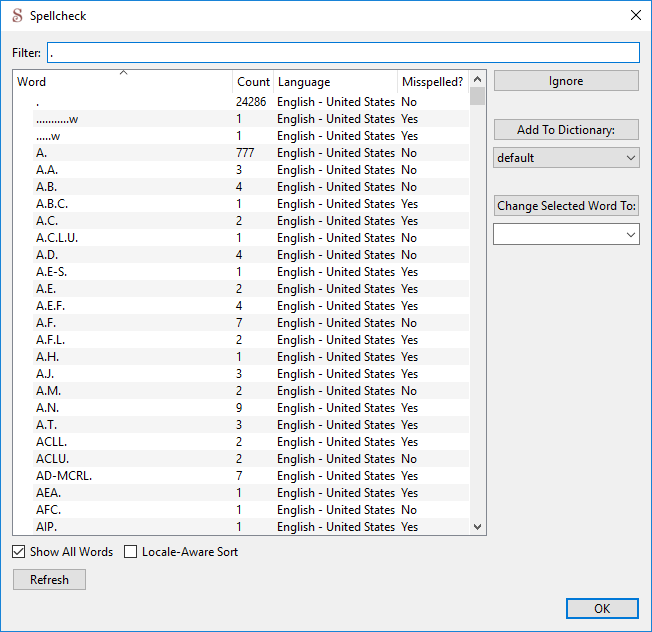The image size is (652, 632).
Task: Close the Spellcheck dialog window
Action: [635, 15]
